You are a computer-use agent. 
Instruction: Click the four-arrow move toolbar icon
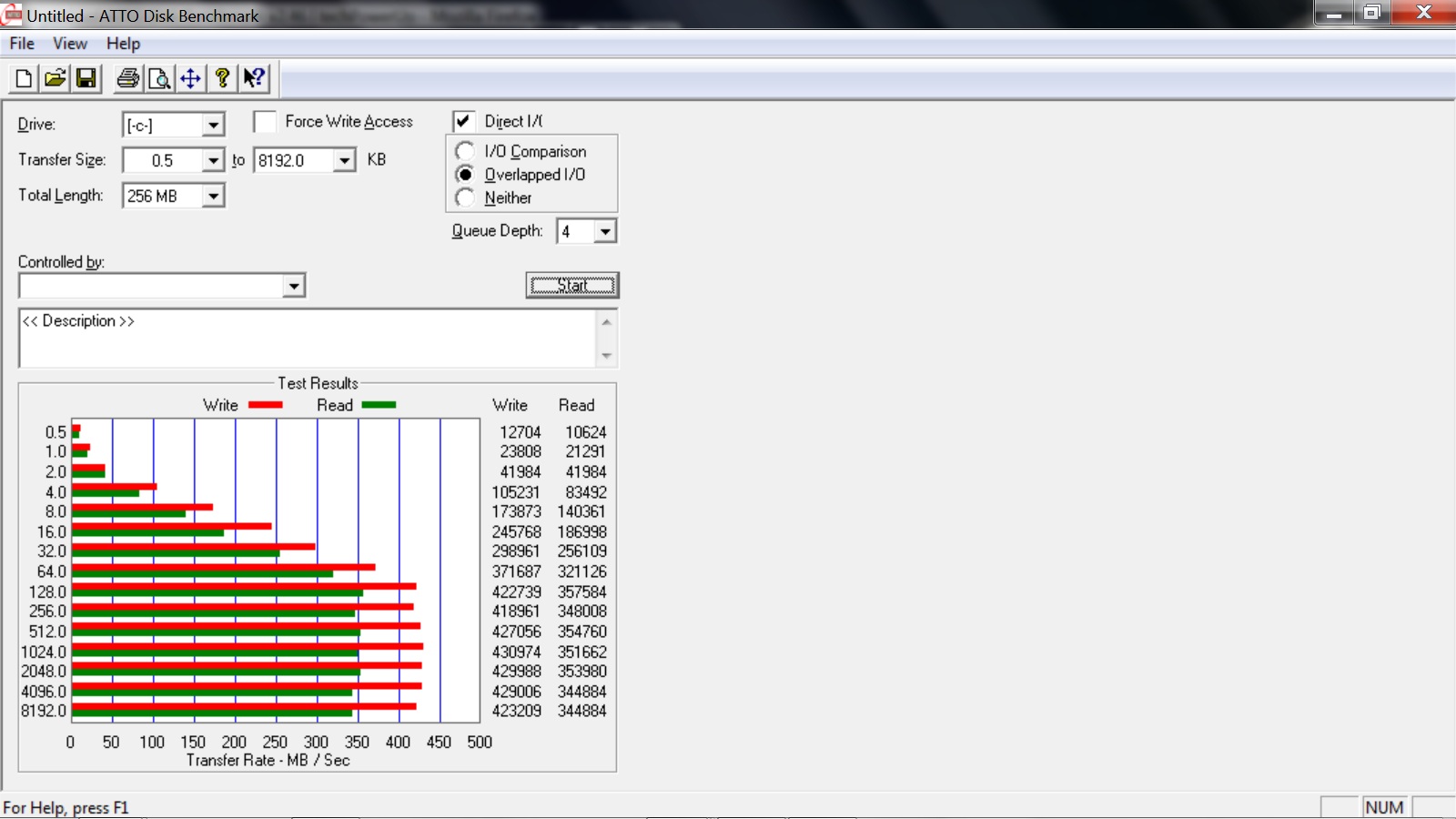(x=190, y=79)
